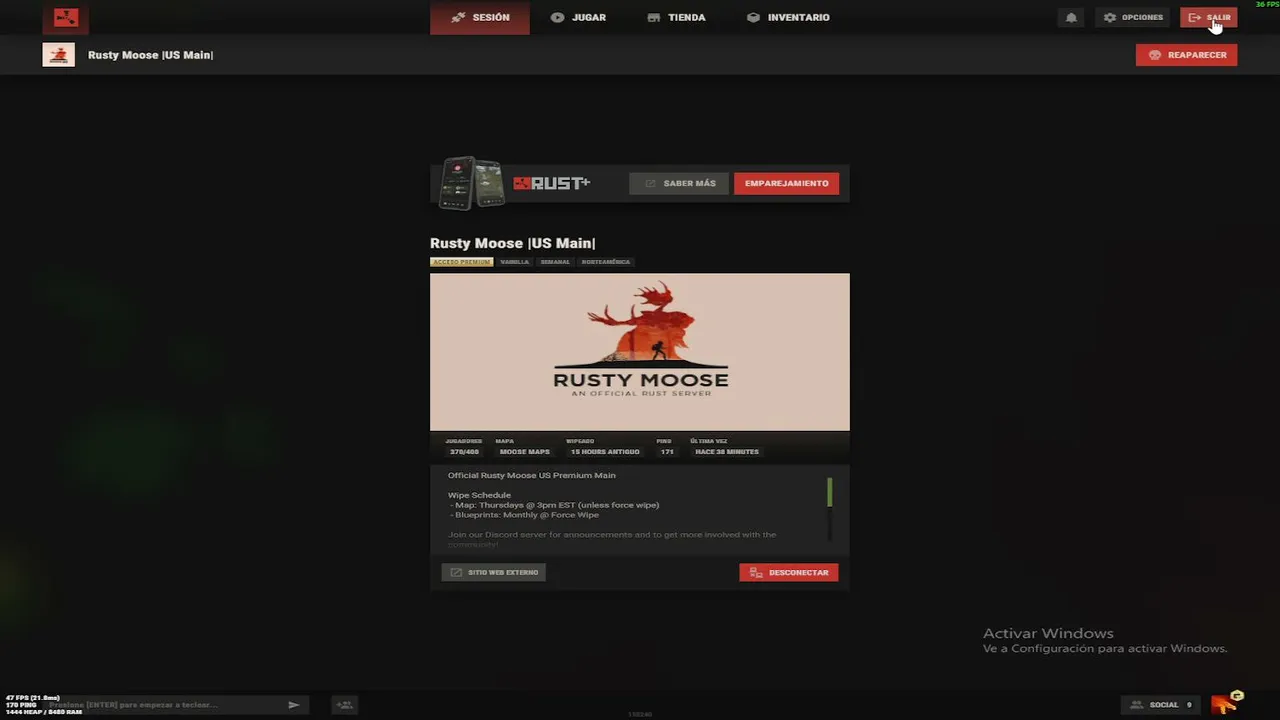This screenshot has width=1280, height=720.
Task: Click 'Rusty Moose |US Main|' in header bar
Action: (150, 55)
